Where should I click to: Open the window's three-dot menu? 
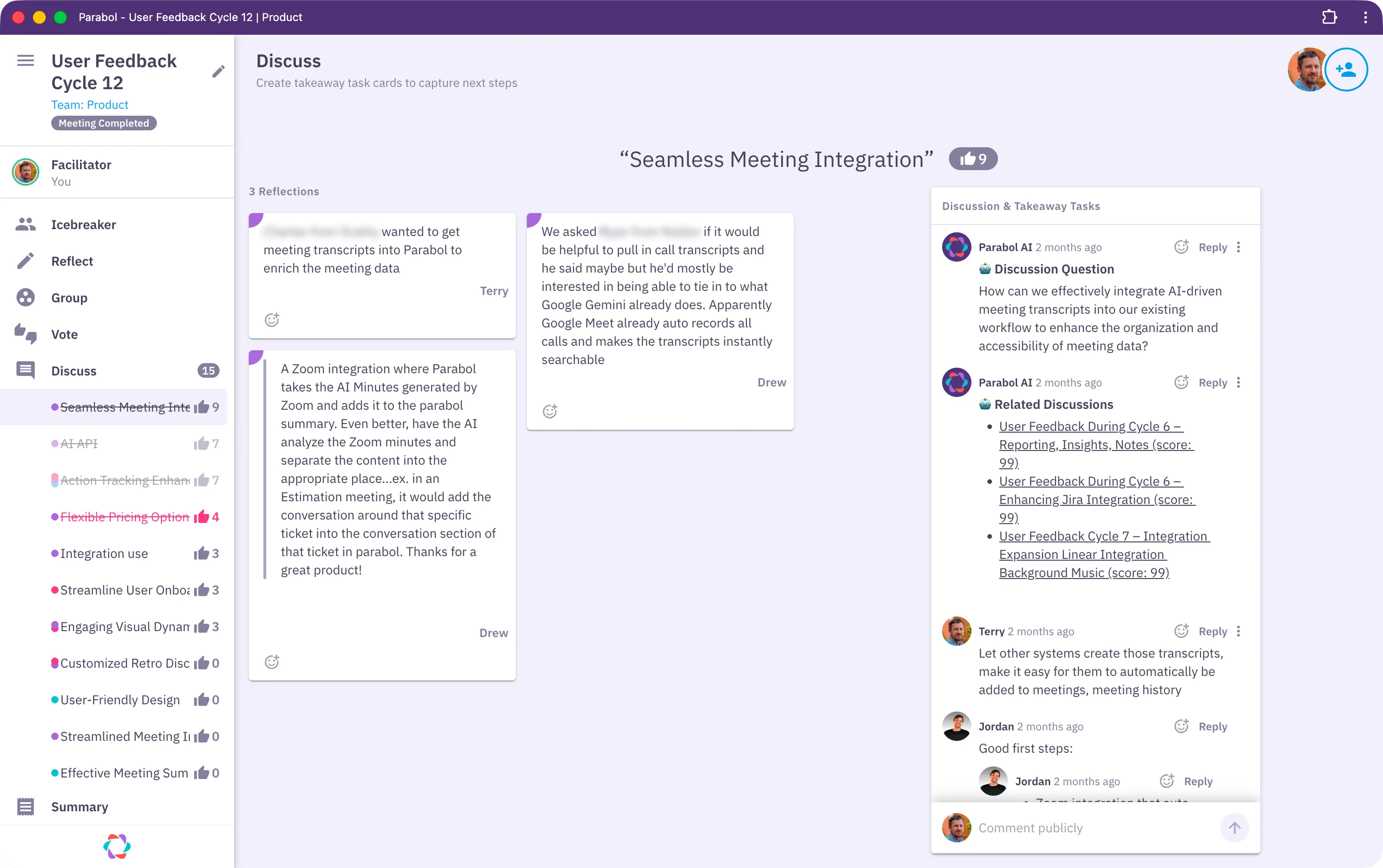pos(1365,17)
